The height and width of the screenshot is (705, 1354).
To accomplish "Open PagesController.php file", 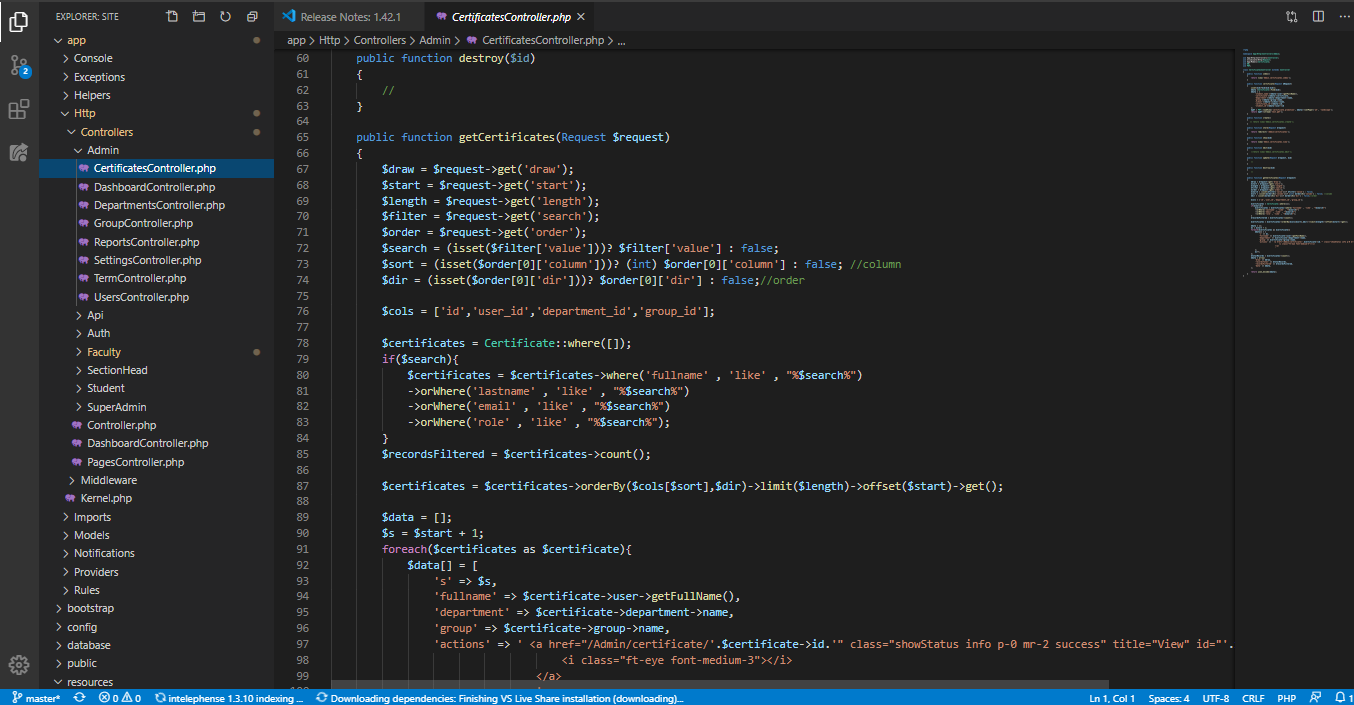I will point(156,462).
